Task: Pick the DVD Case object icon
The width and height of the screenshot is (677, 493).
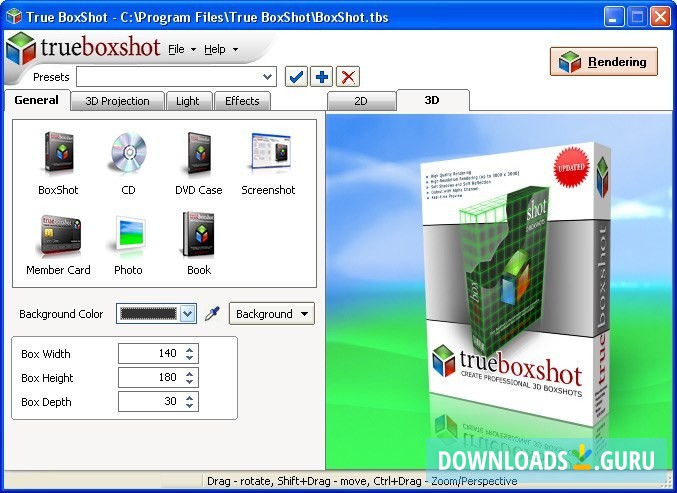Action: click(199, 154)
